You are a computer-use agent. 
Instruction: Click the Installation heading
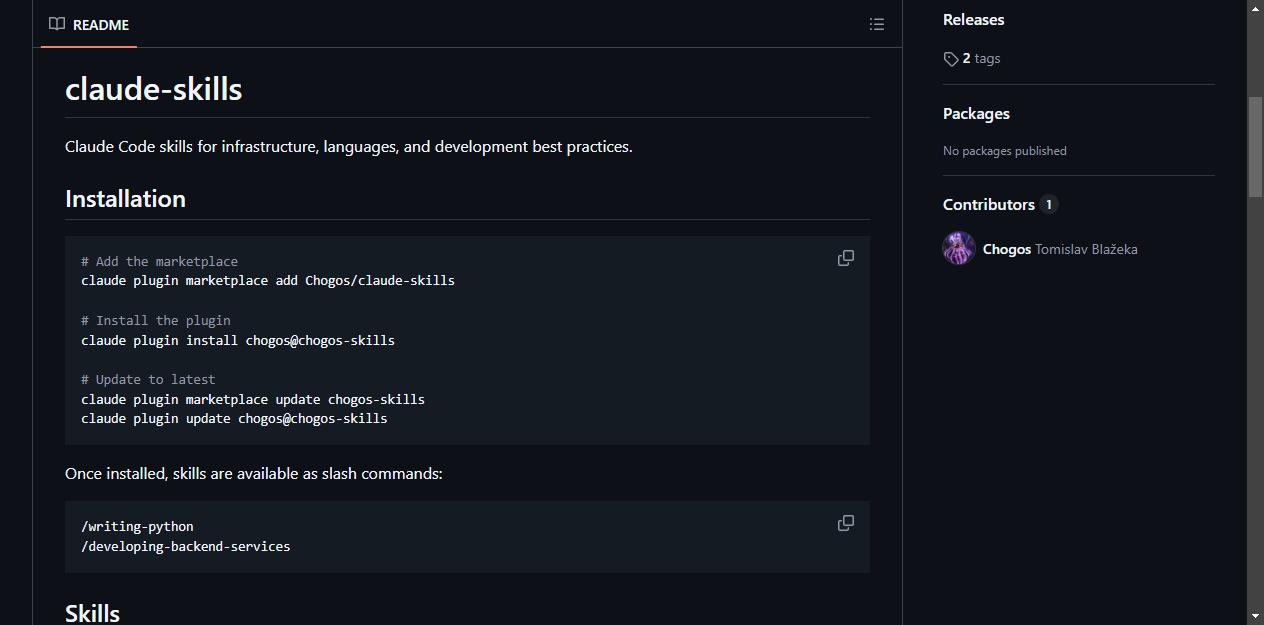[125, 199]
